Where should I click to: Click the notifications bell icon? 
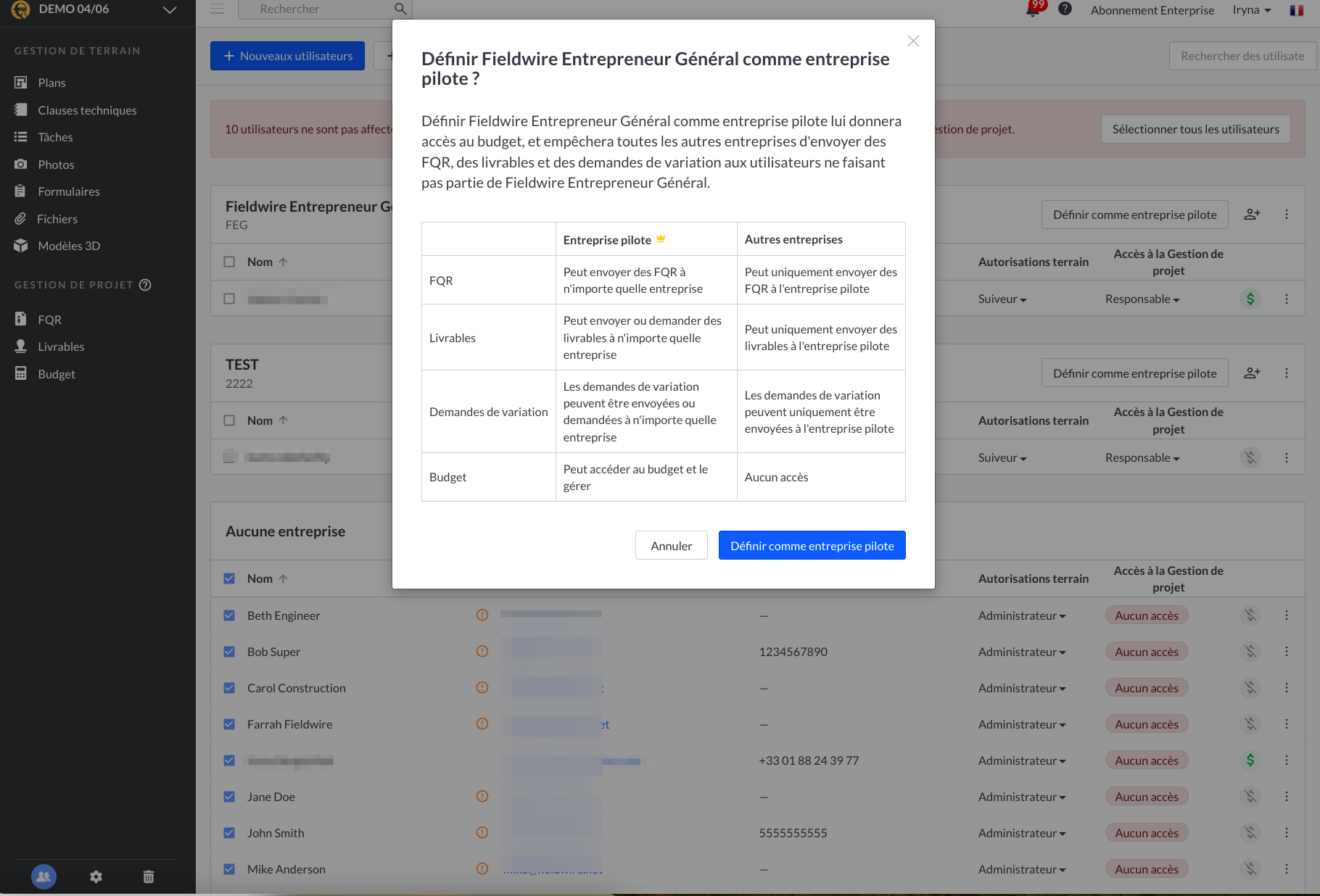pyautogui.click(x=1032, y=10)
